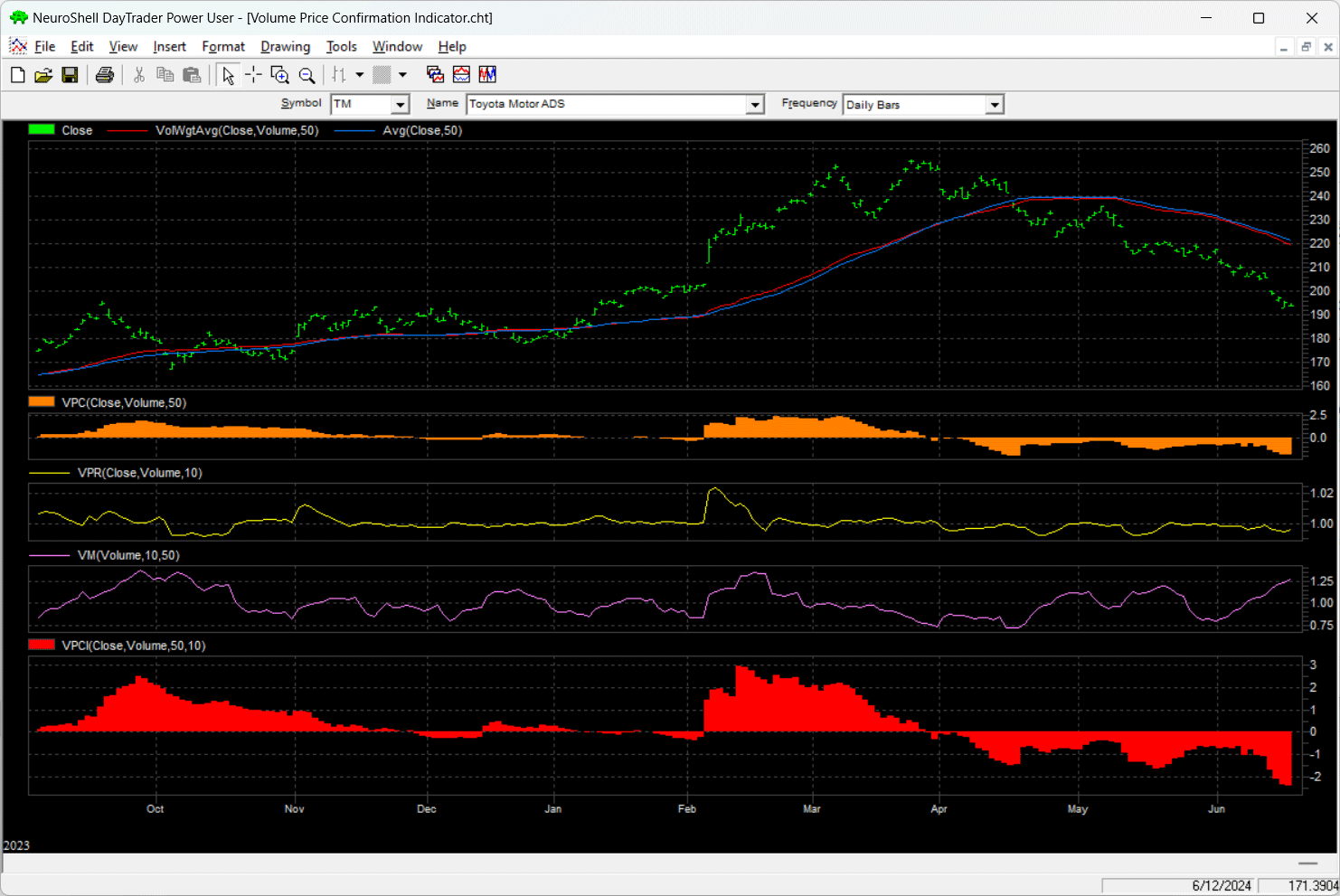Minimize the inner chart document window
The height and width of the screenshot is (896, 1340).
1284,47
